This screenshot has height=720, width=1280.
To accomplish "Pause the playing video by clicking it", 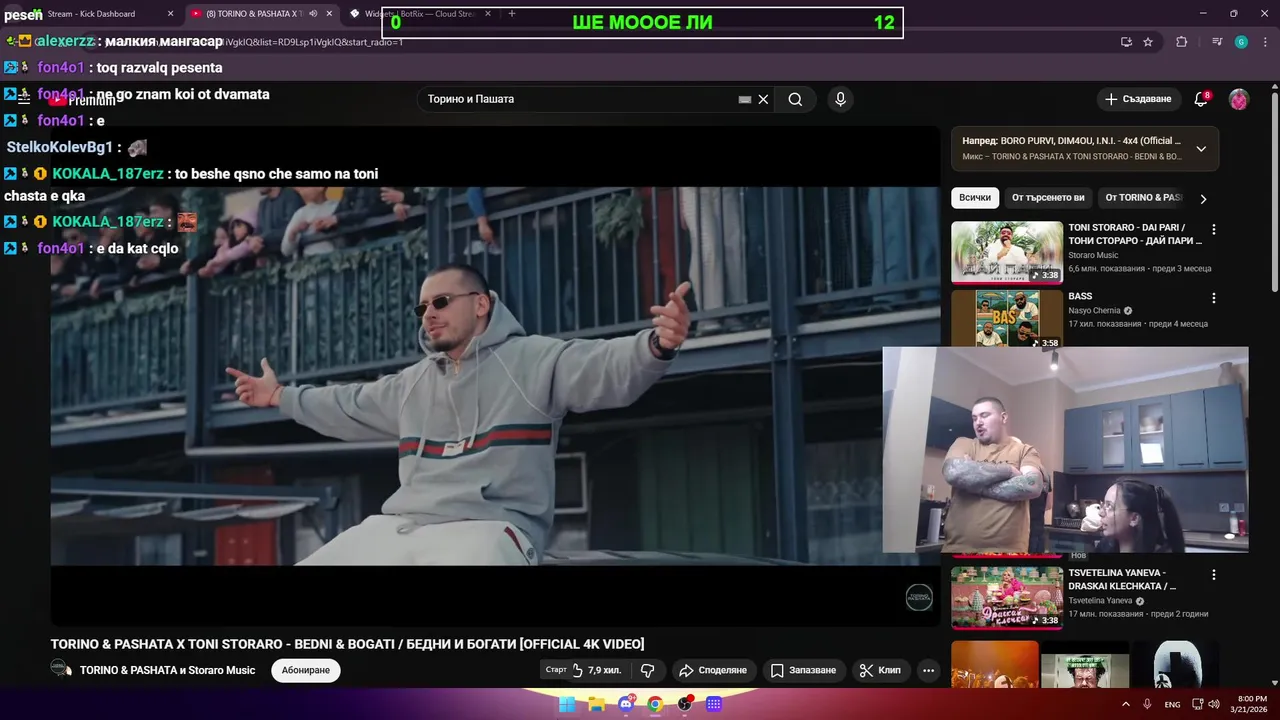I will (x=495, y=376).
